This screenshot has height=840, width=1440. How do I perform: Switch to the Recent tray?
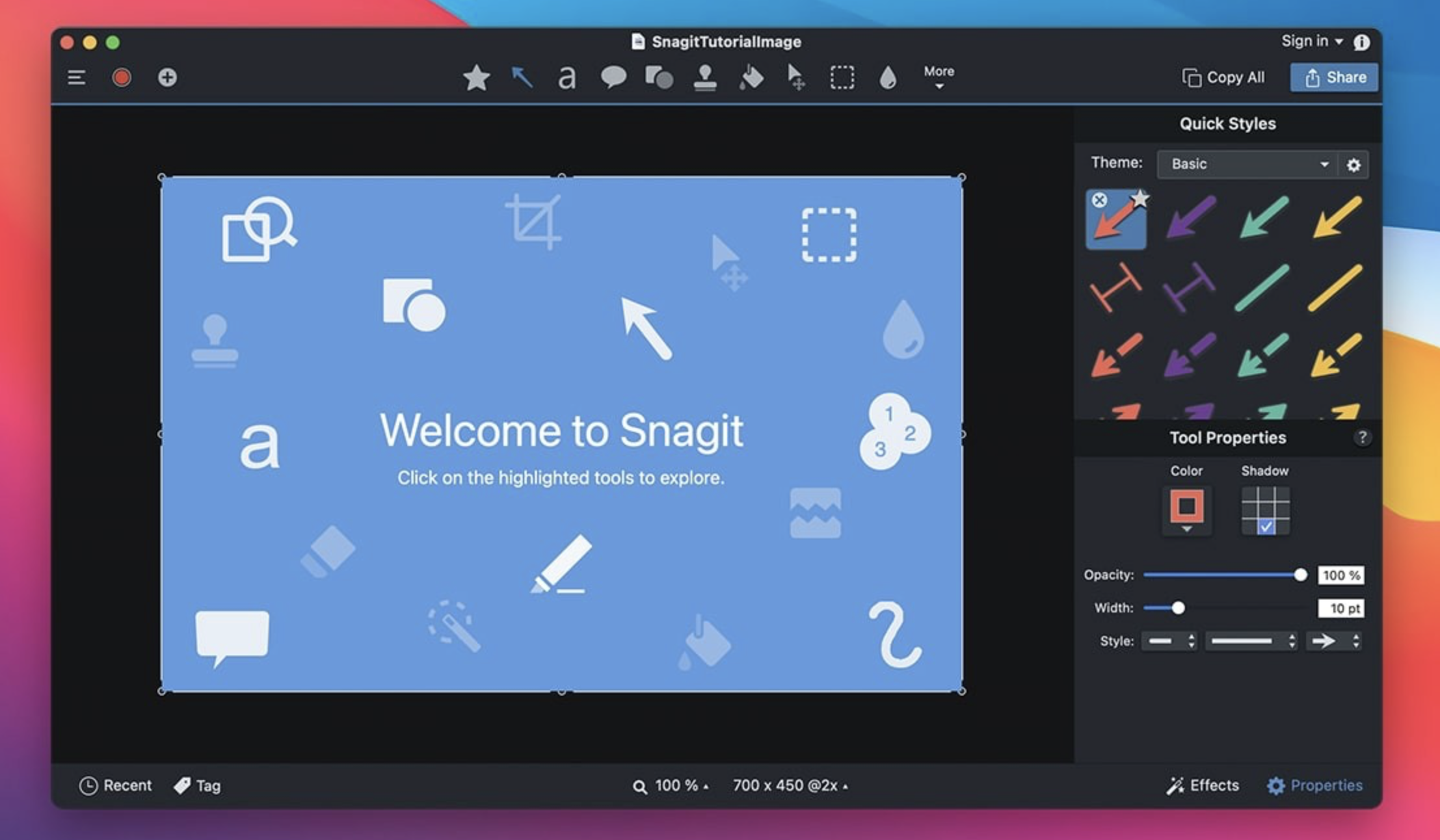click(x=116, y=785)
